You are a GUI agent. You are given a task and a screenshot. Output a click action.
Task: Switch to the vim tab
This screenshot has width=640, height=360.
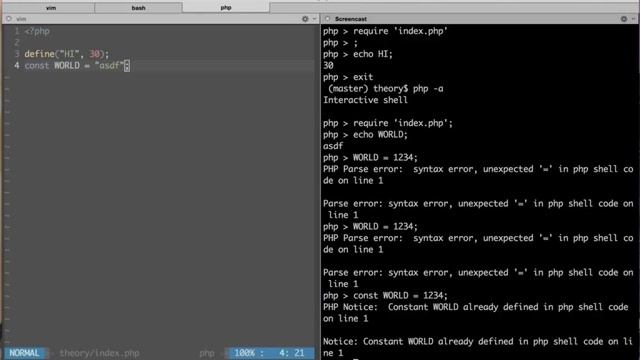(x=51, y=8)
